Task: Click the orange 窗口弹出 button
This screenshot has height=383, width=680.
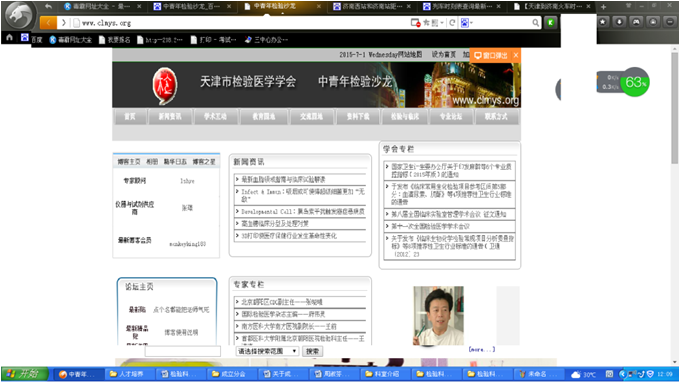Action: [x=491, y=56]
